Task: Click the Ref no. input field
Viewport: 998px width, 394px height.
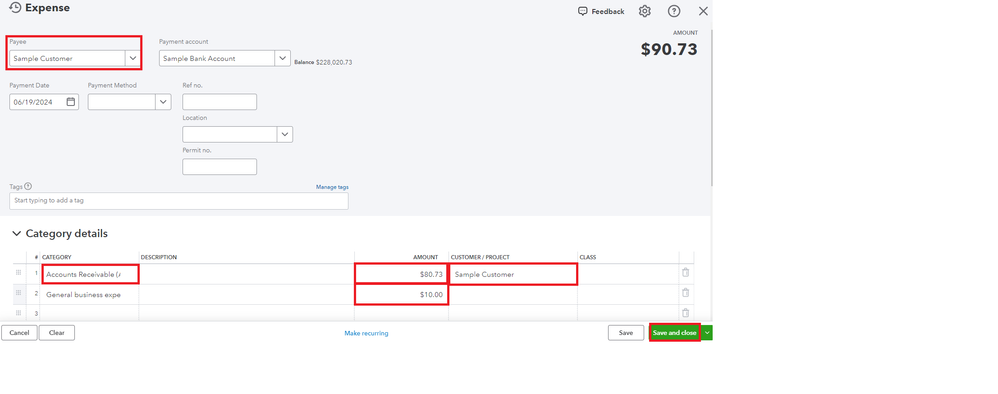Action: click(220, 102)
